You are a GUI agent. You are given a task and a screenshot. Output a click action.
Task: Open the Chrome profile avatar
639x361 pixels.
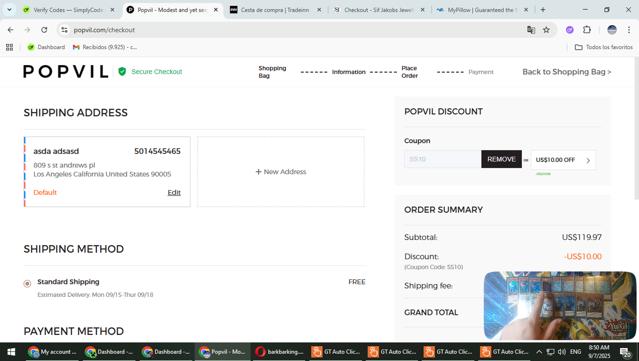click(612, 30)
